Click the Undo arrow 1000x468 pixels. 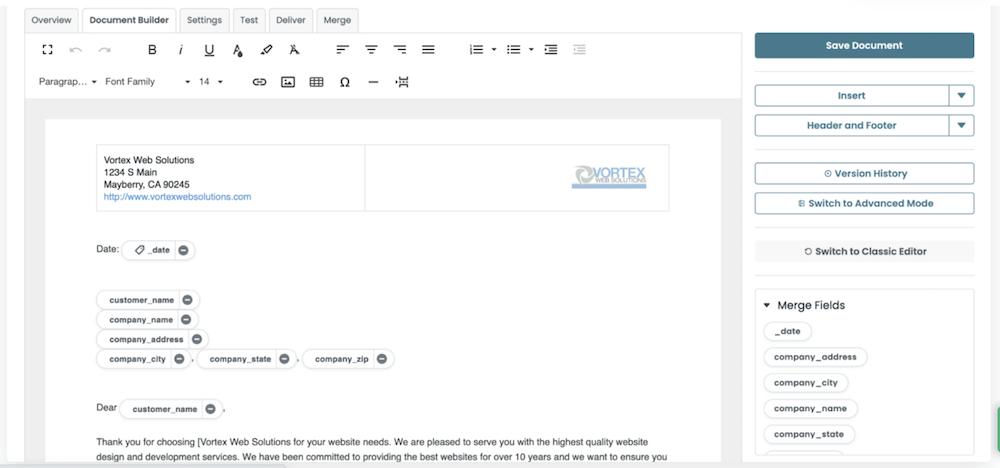[x=75, y=50]
